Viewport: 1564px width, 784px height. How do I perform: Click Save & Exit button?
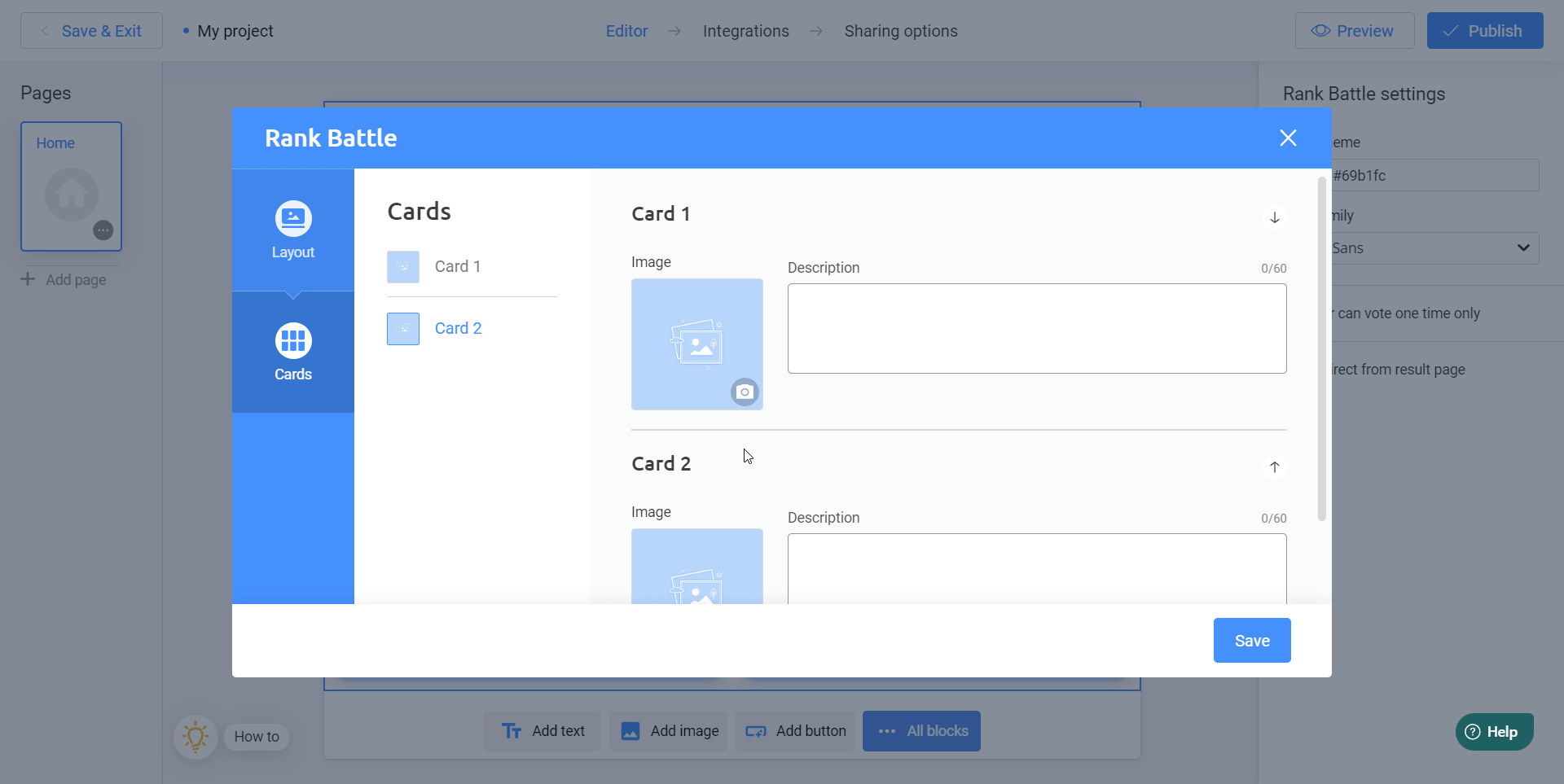tap(91, 31)
